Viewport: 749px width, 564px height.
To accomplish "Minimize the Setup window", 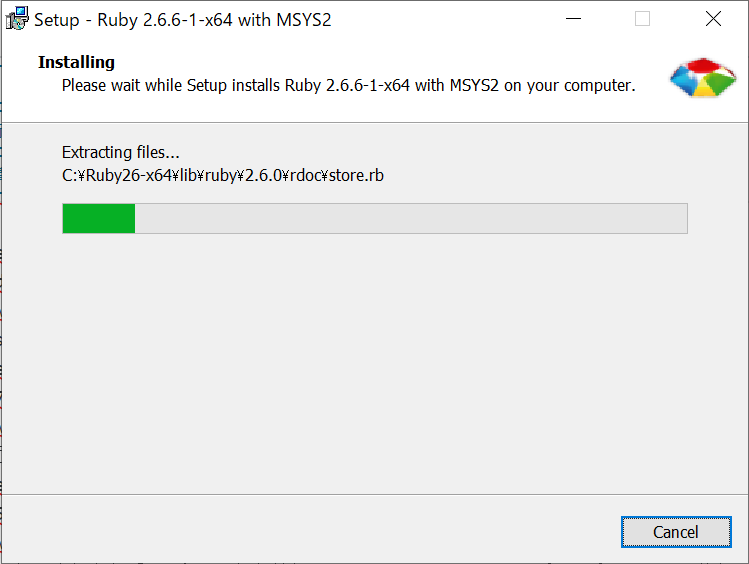I will [x=573, y=19].
